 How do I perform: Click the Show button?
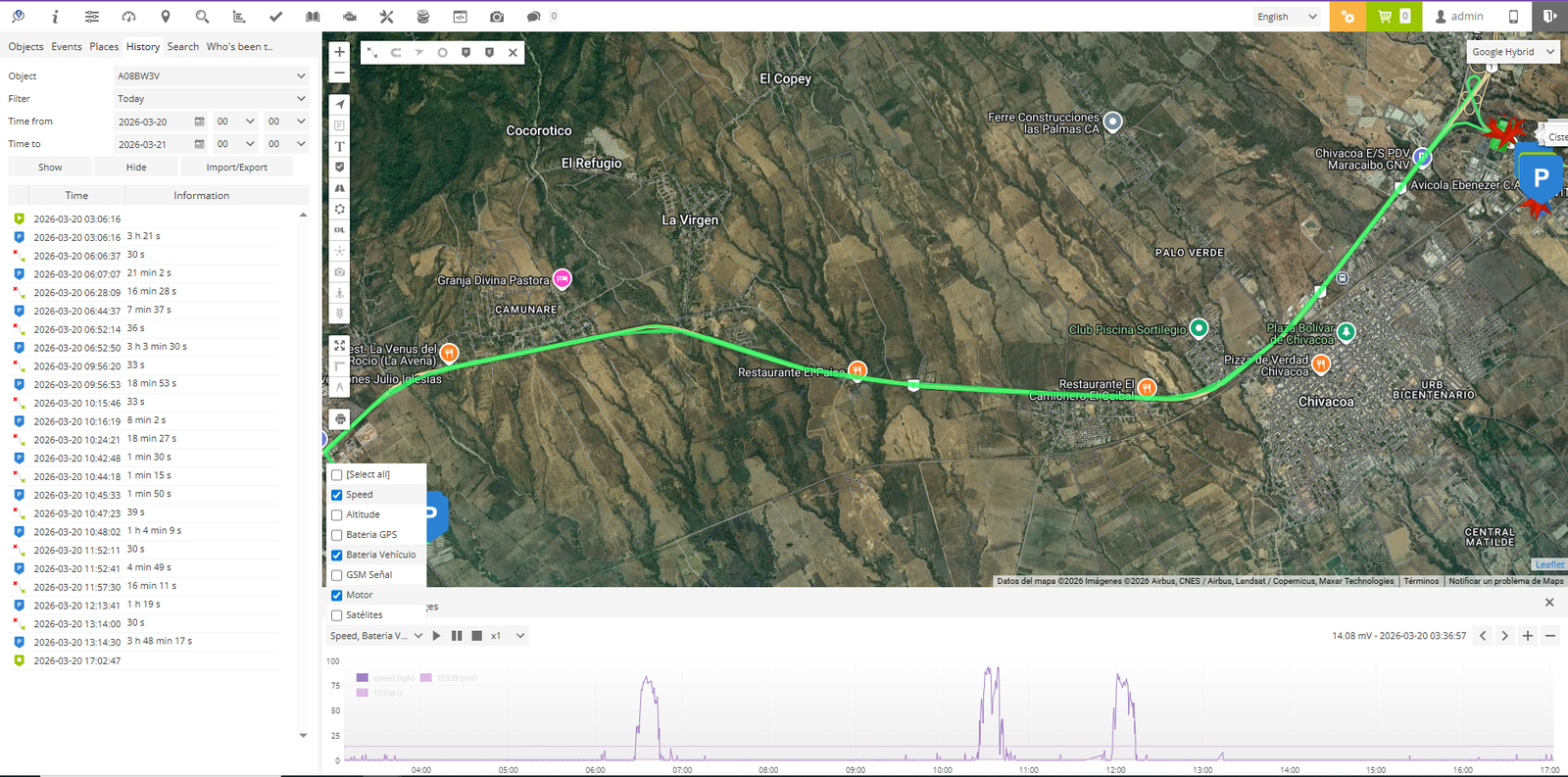coord(50,168)
